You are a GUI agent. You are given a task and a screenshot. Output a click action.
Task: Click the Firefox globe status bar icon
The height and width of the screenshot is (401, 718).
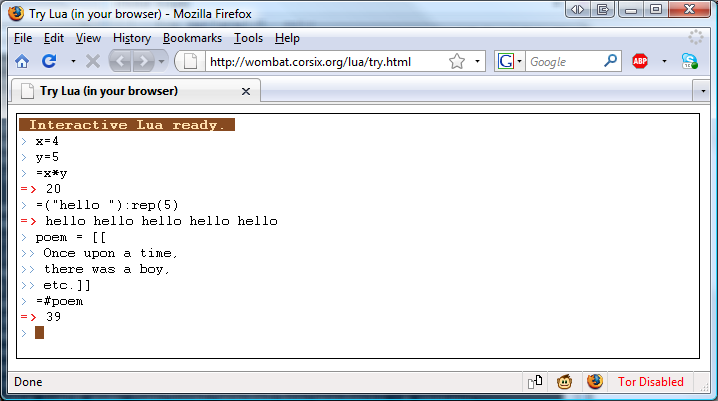595,381
